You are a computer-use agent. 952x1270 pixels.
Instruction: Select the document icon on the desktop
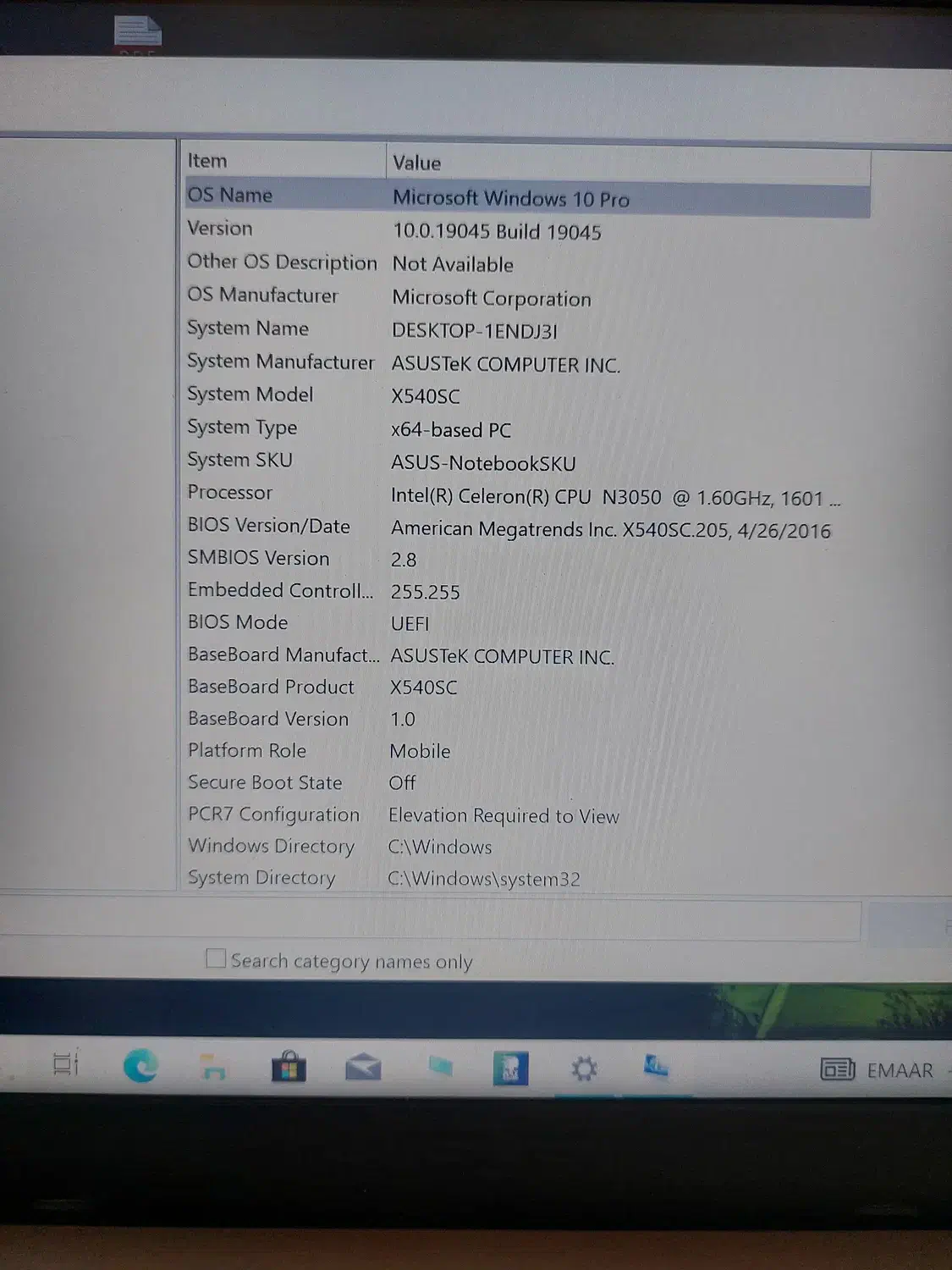(138, 34)
